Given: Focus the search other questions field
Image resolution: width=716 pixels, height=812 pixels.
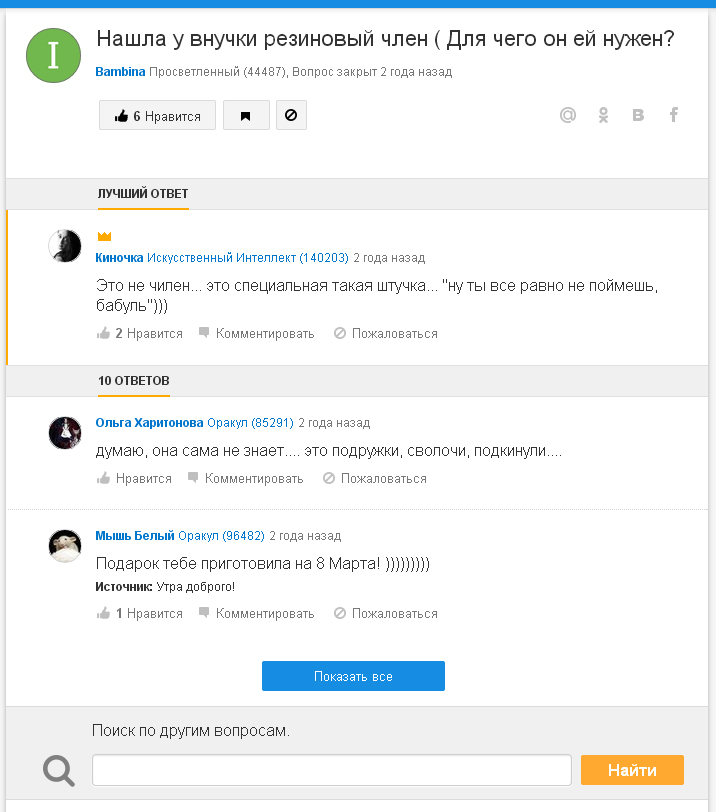Looking at the screenshot, I should [x=332, y=770].
